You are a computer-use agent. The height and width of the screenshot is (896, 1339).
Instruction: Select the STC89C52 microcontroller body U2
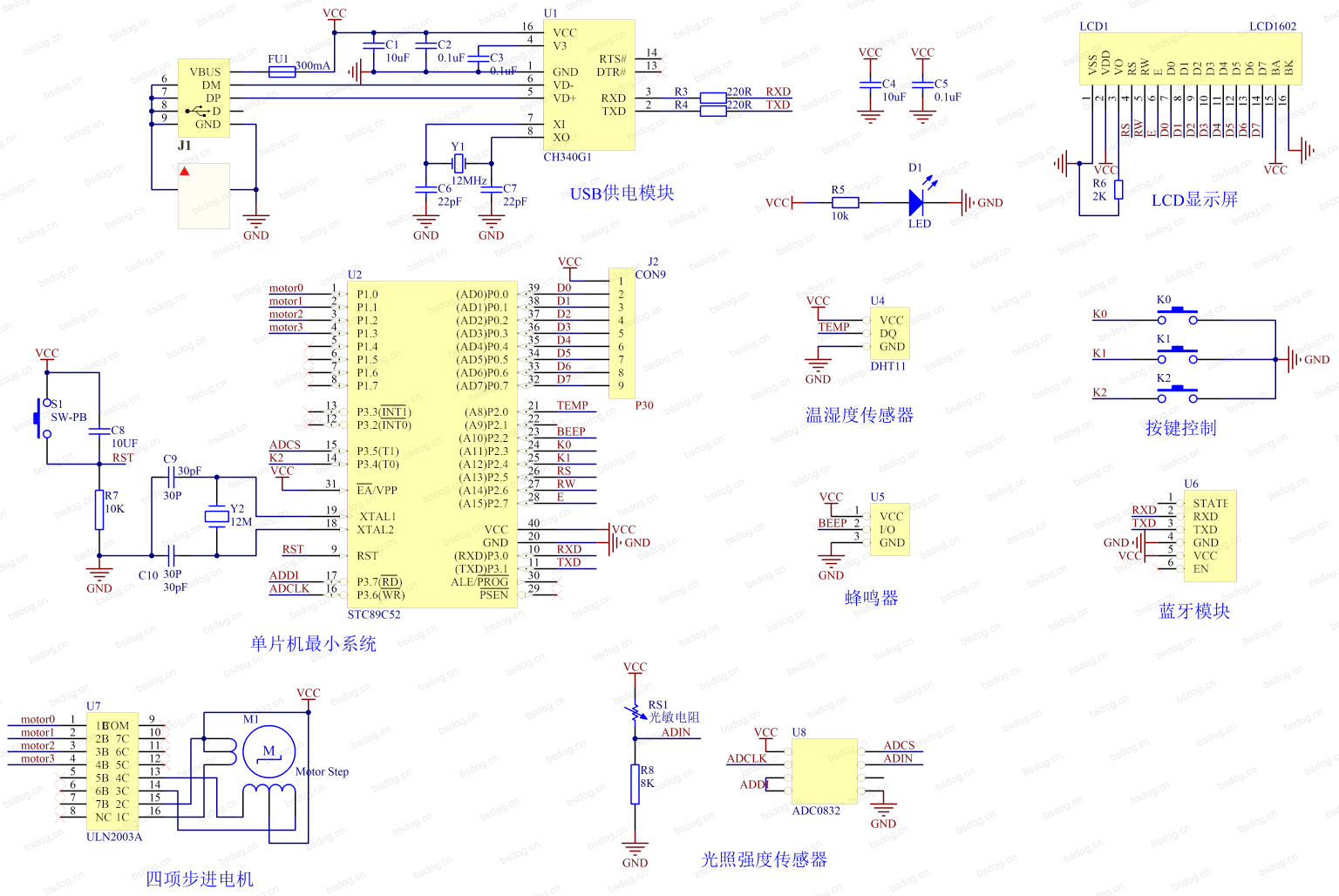point(432,445)
